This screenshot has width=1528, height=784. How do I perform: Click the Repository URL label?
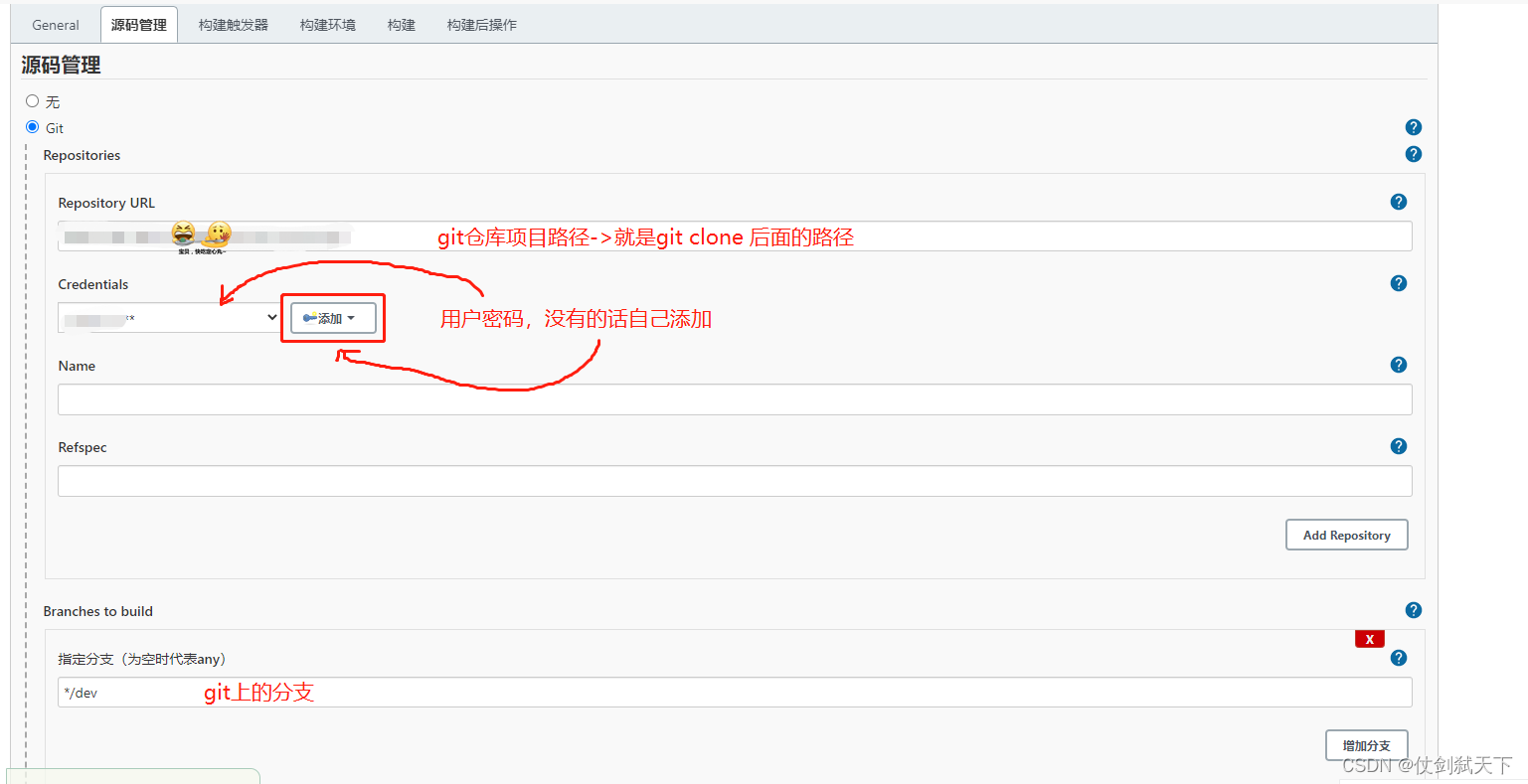coord(106,203)
